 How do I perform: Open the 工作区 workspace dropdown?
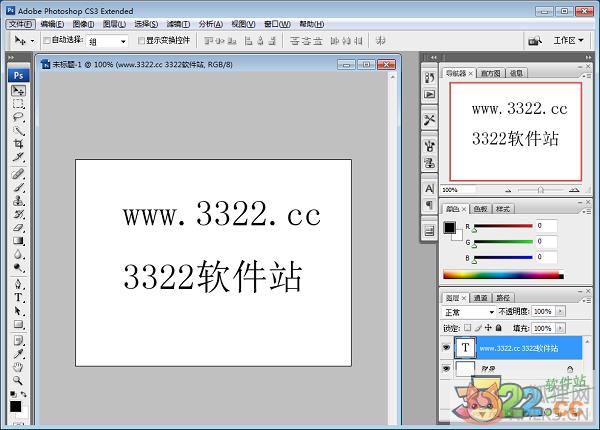pyautogui.click(x=568, y=40)
